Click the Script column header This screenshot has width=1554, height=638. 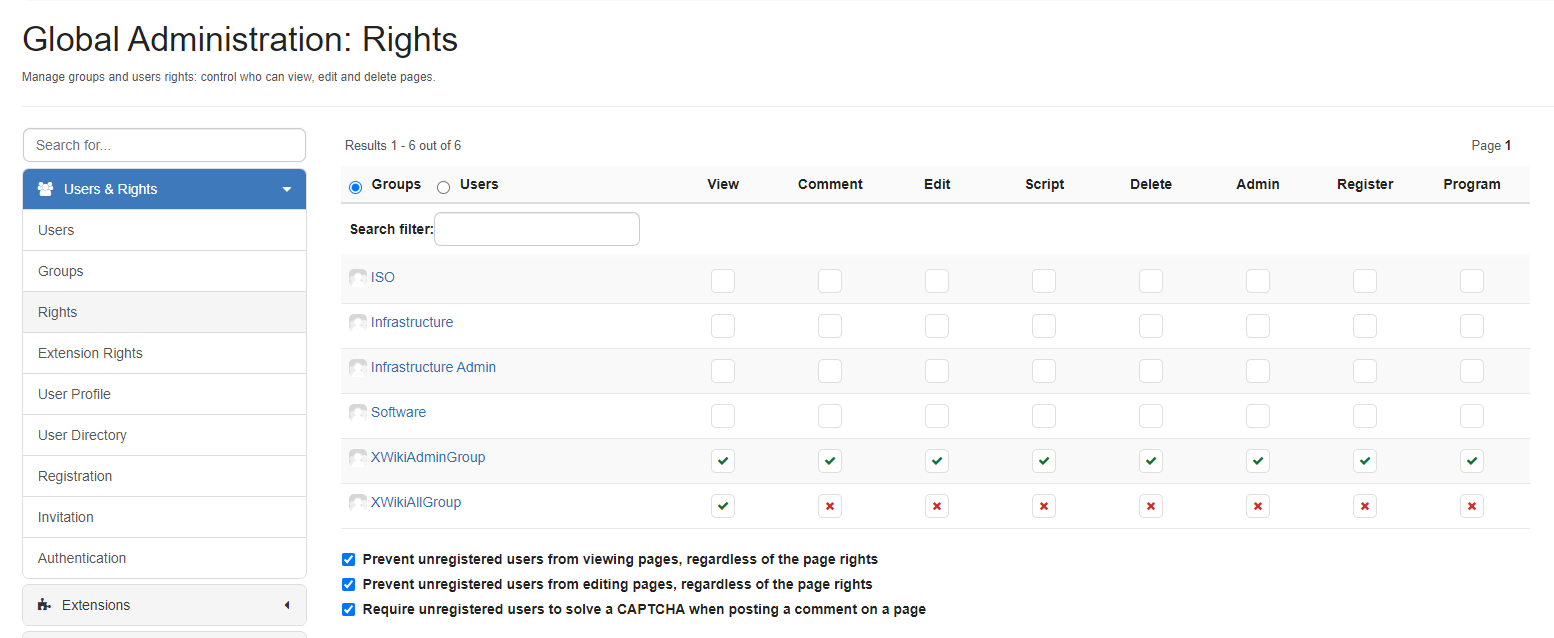(x=1044, y=184)
